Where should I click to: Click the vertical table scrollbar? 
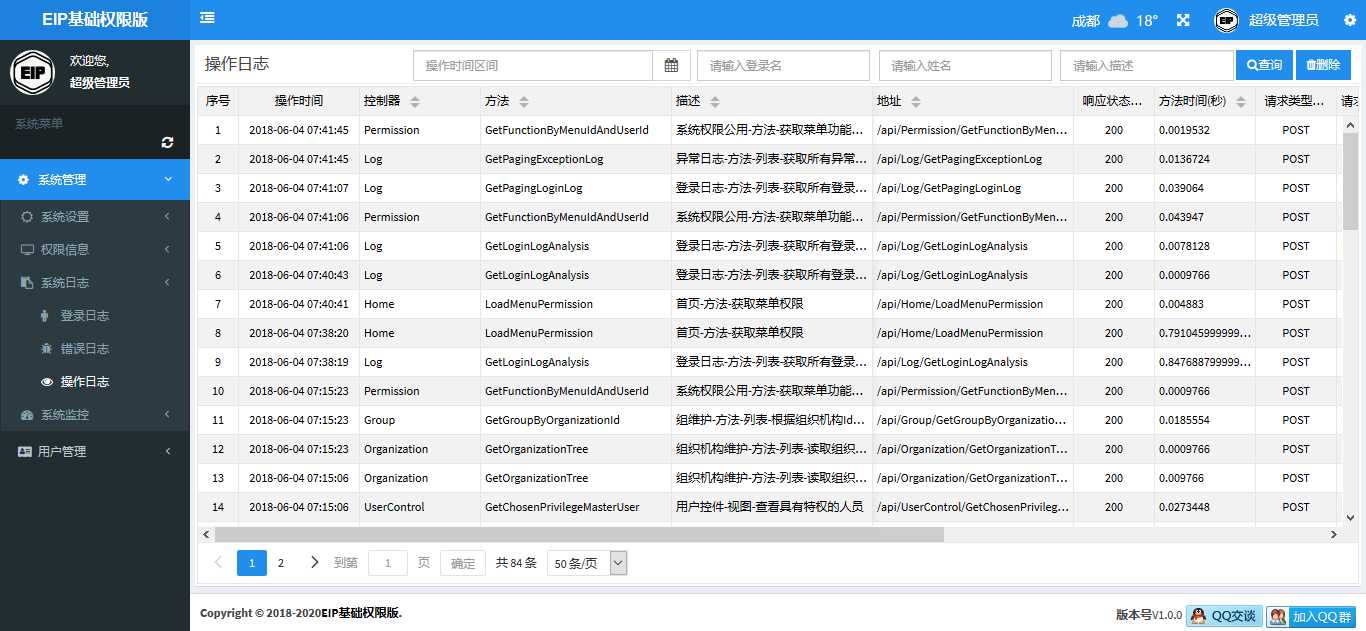[1350, 180]
